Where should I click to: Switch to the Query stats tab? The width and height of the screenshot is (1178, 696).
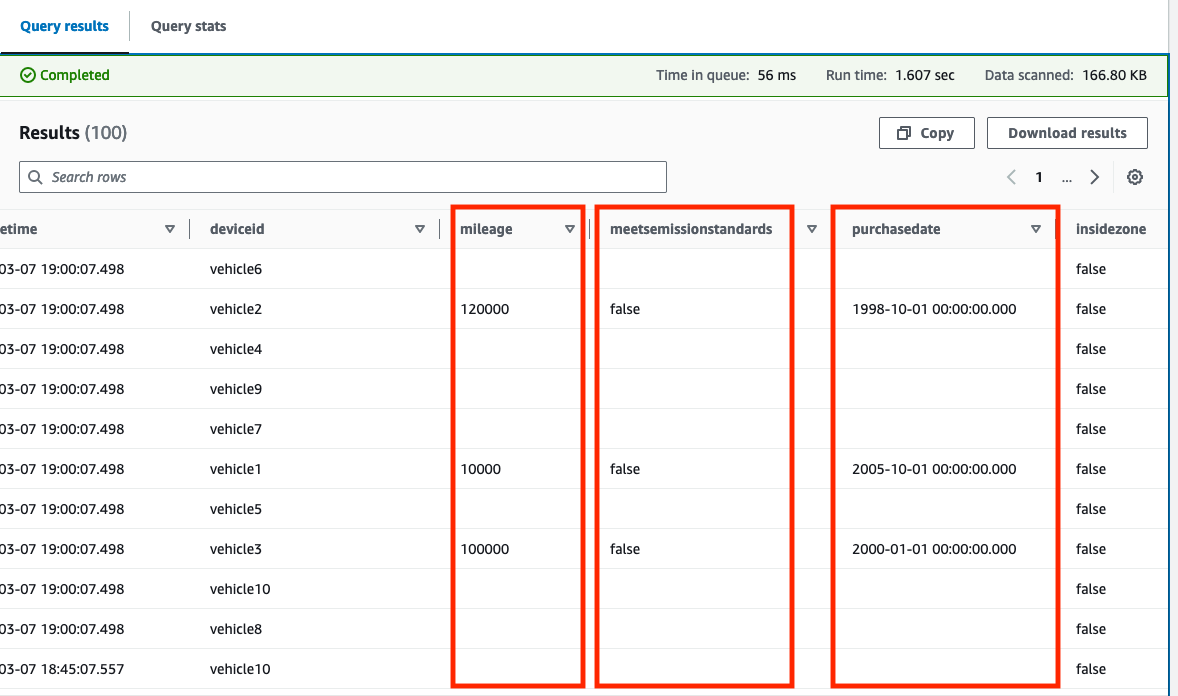pyautogui.click(x=188, y=26)
